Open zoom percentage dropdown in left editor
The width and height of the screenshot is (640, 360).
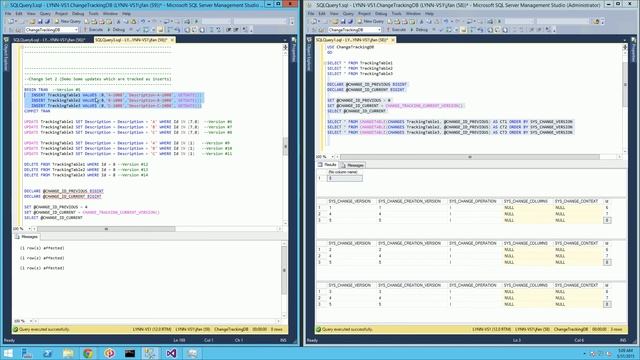tap(29, 229)
